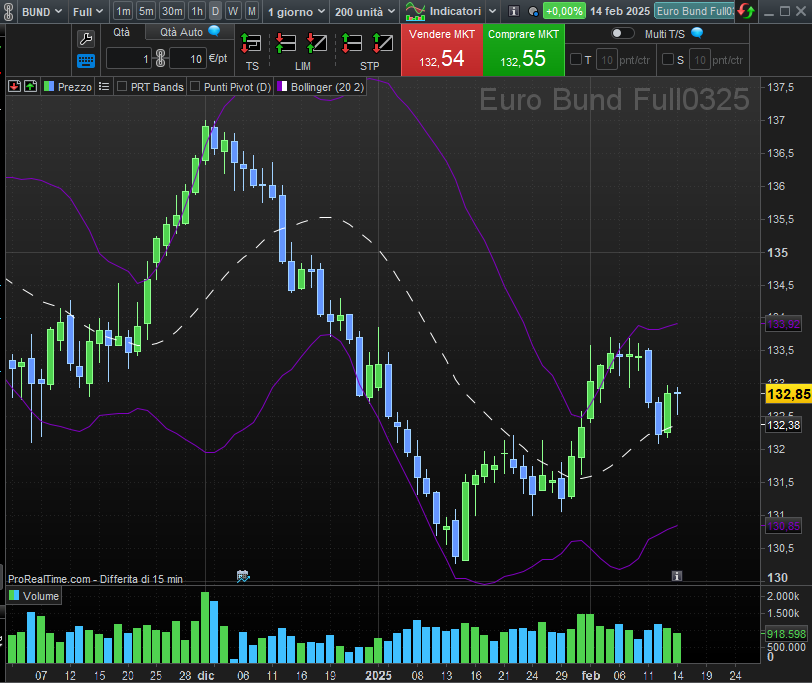Click the quantity field showing 1
812x683 pixels.
128,59
